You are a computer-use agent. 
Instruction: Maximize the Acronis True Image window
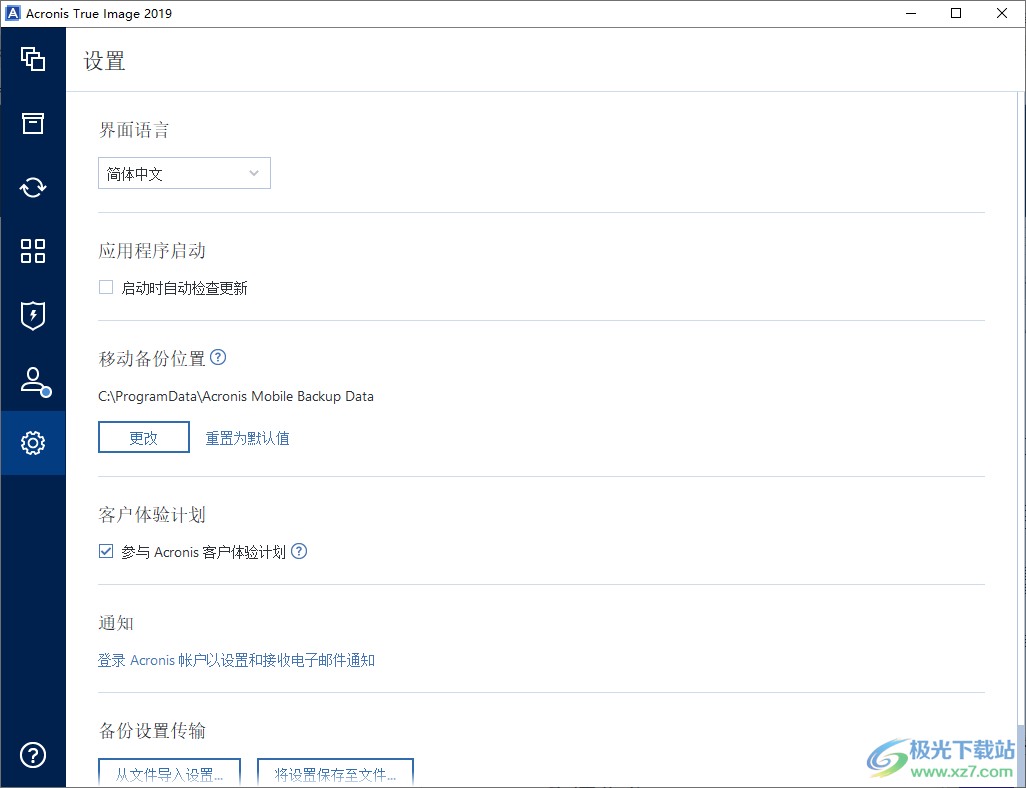point(956,13)
